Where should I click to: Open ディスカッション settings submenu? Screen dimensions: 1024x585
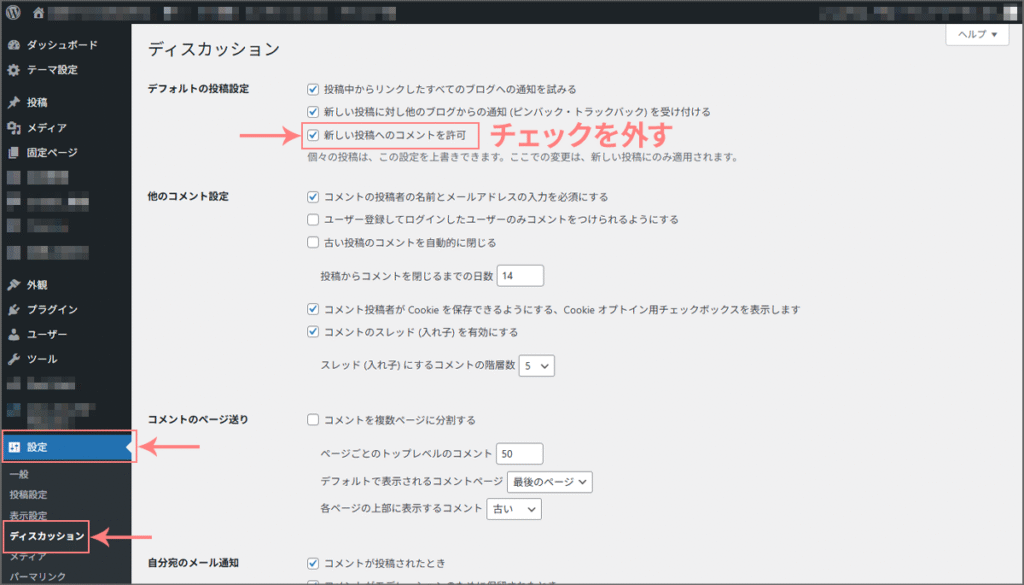(x=47, y=536)
